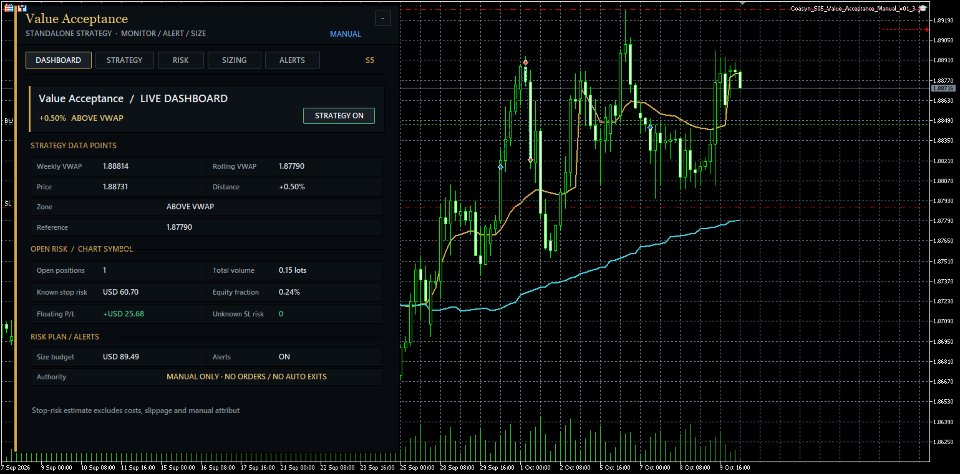Click the RISK PLAN / ALERTS header
This screenshot has height=474, width=960.
(65, 337)
